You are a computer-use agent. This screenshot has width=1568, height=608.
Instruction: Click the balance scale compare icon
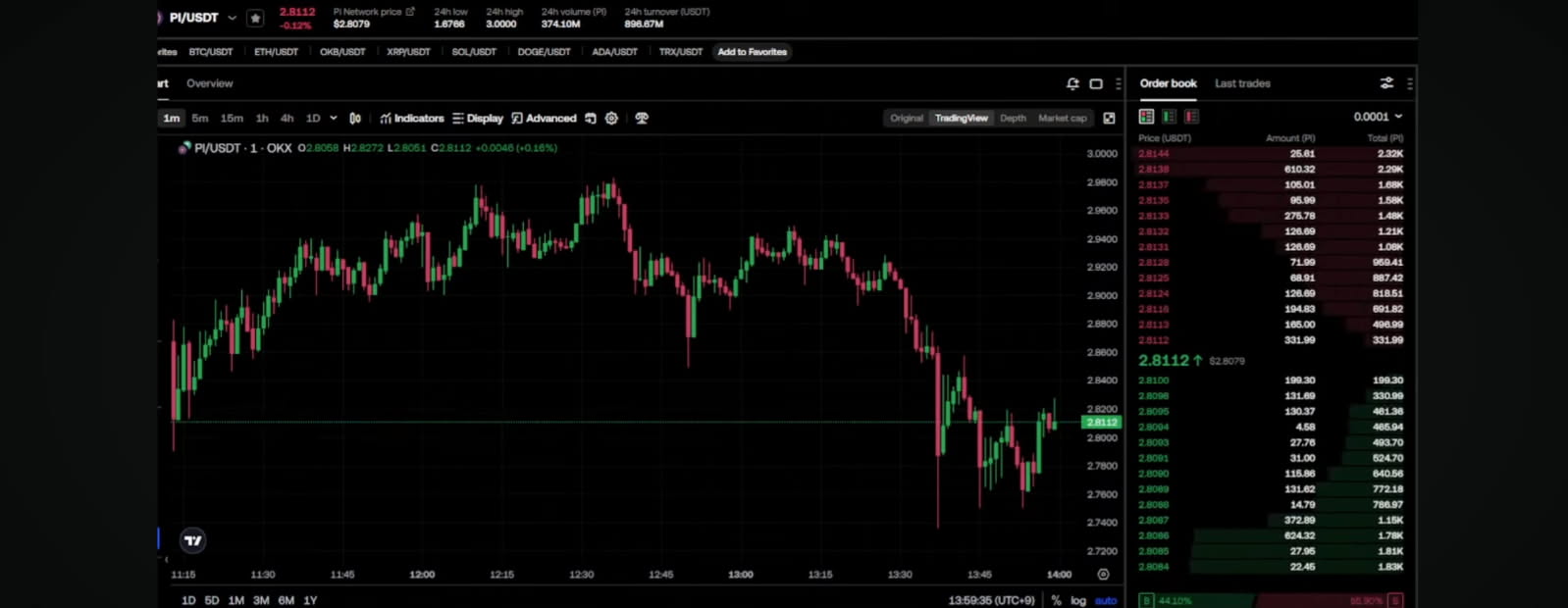click(x=642, y=118)
